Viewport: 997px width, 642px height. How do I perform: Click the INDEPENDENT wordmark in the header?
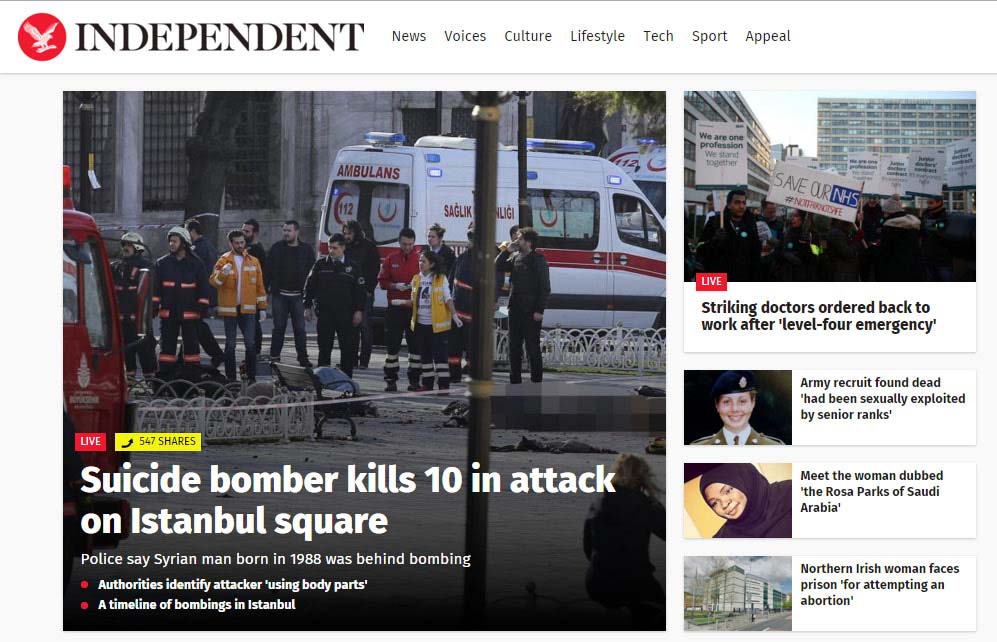coord(220,37)
